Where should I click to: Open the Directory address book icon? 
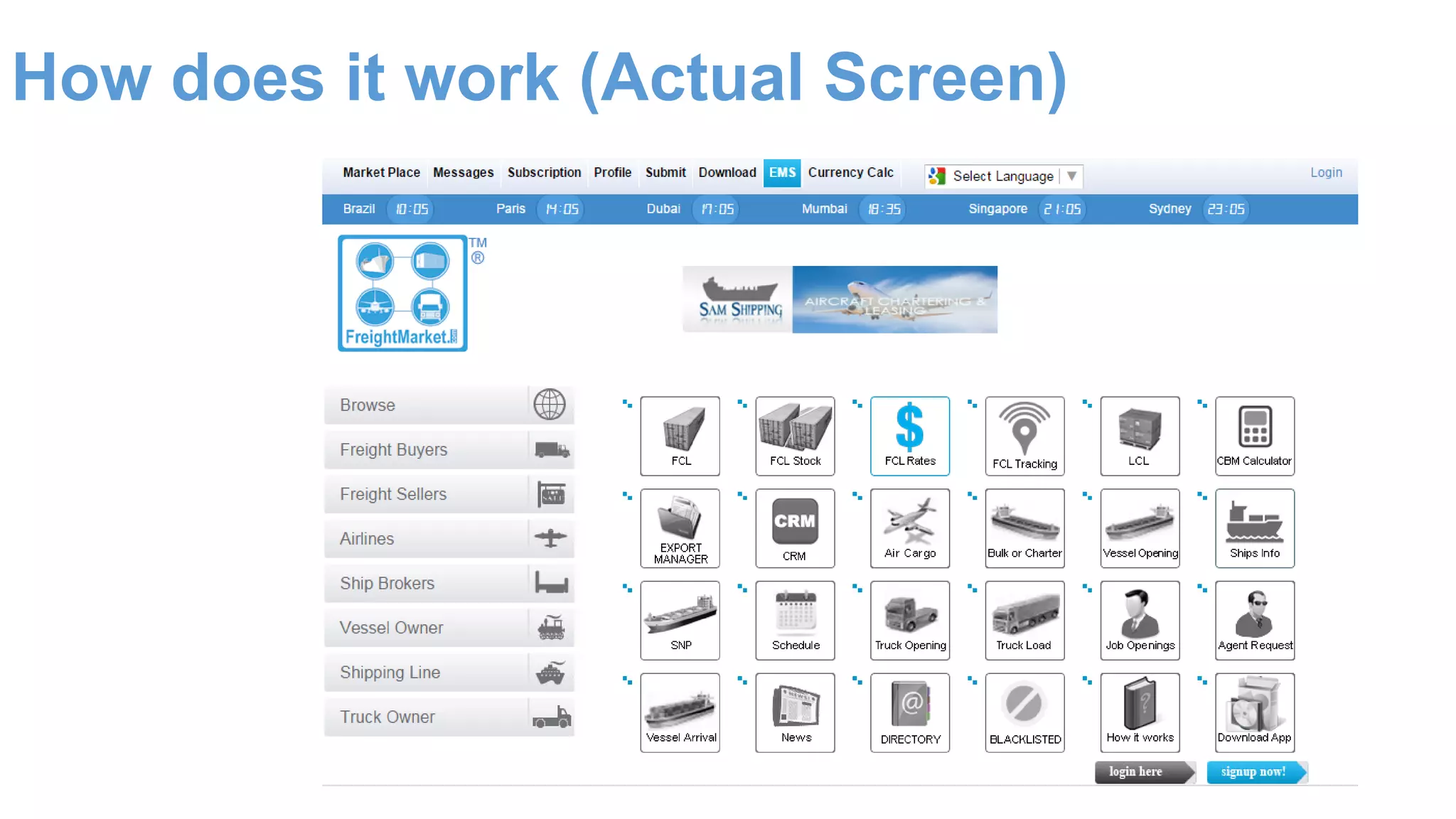910,712
